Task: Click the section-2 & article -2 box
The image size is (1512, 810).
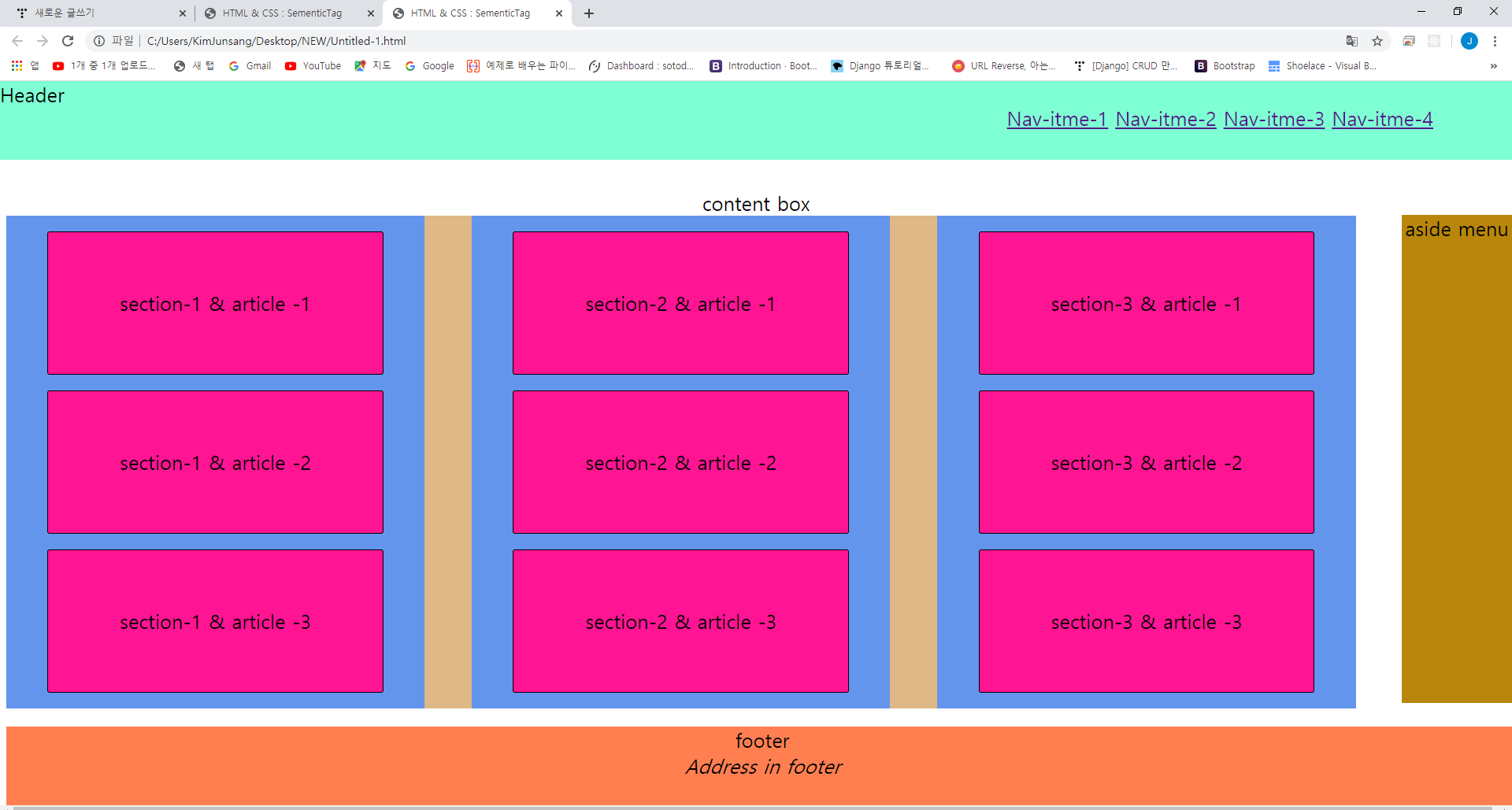Action: coord(680,462)
